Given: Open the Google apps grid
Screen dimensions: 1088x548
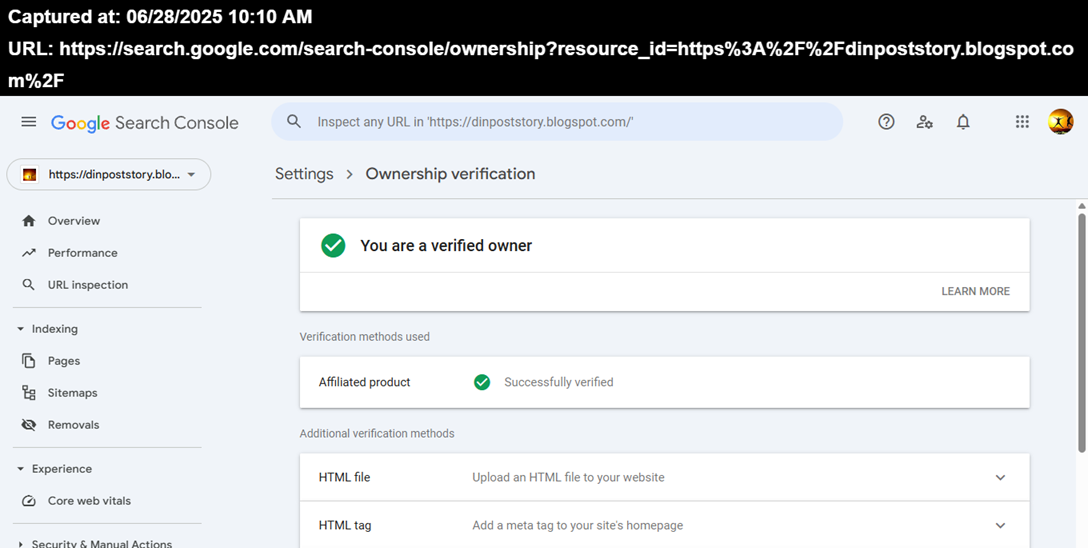Looking at the screenshot, I should point(1022,122).
